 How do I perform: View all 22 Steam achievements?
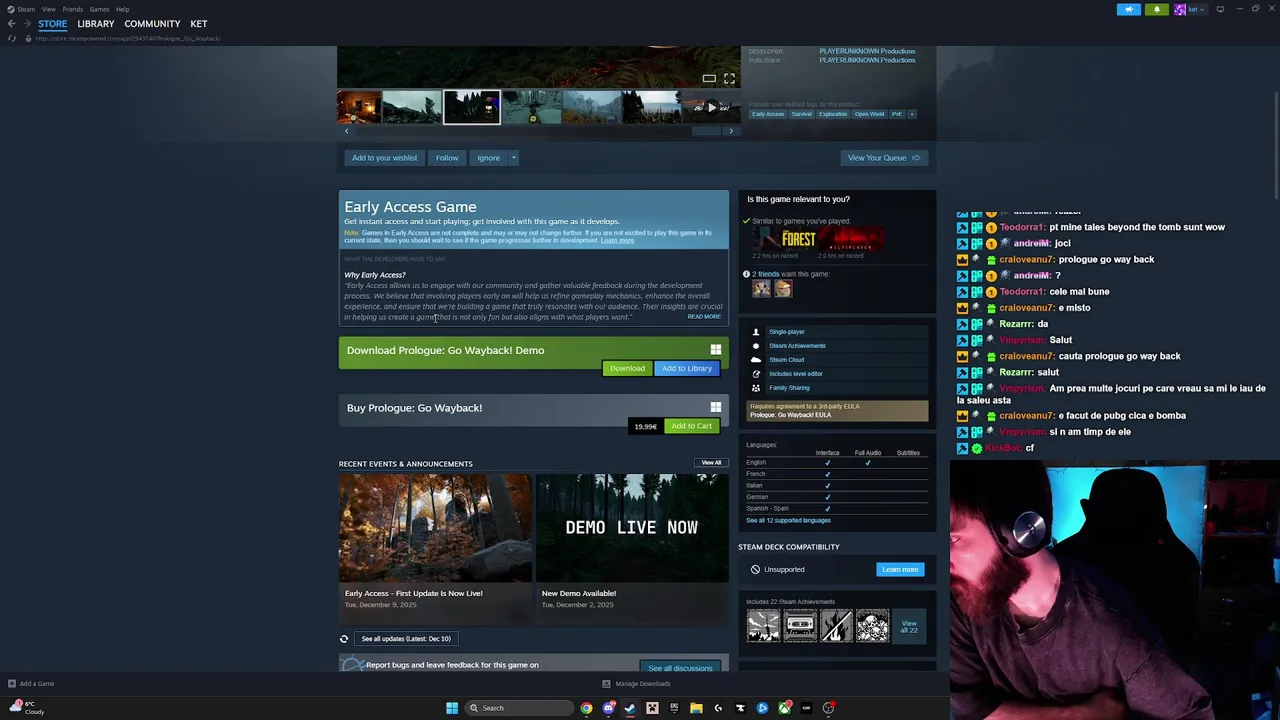click(909, 626)
